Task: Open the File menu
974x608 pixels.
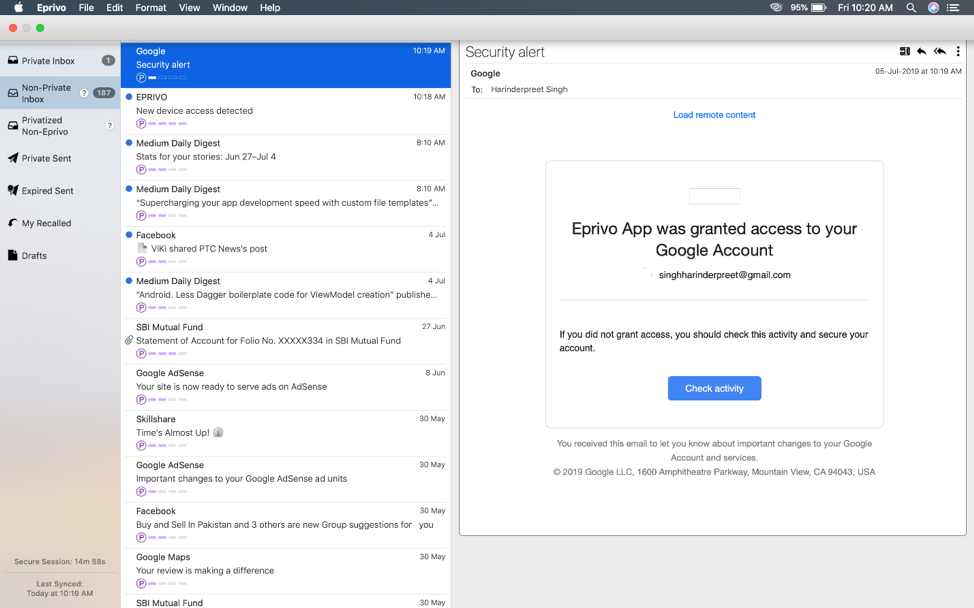Action: (86, 7)
